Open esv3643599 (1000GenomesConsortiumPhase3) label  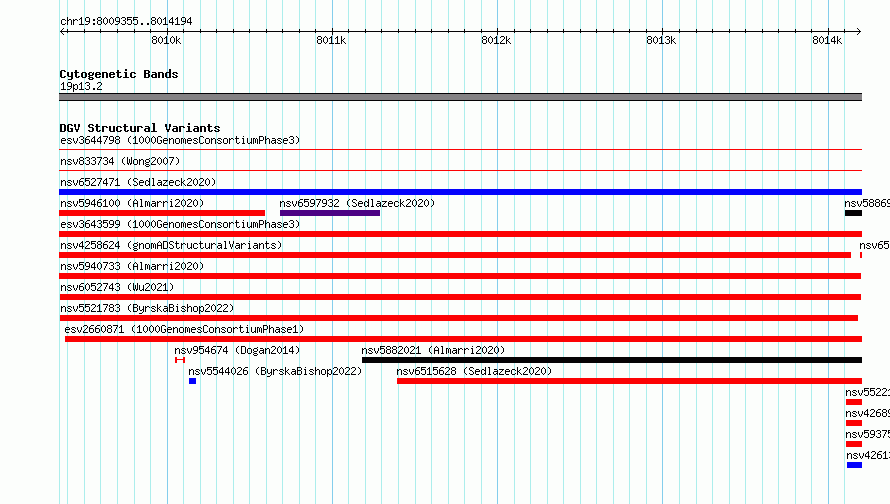pos(180,224)
